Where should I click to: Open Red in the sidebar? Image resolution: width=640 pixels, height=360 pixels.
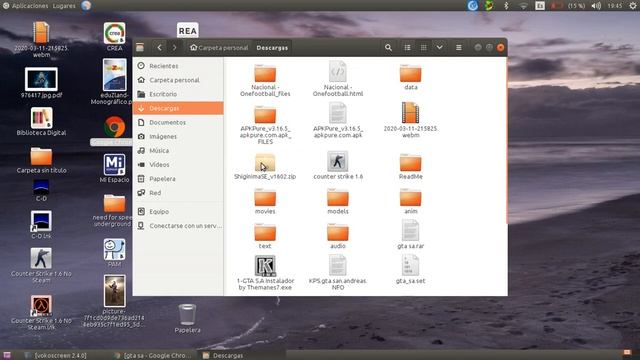pyautogui.click(x=178, y=193)
